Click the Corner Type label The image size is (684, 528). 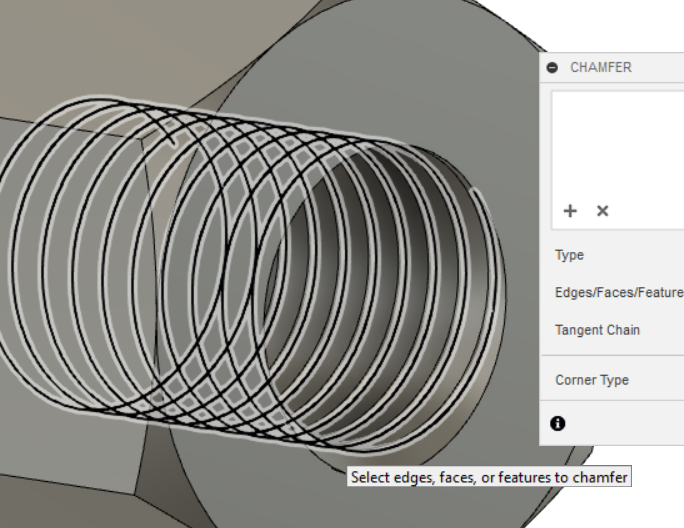(x=592, y=380)
